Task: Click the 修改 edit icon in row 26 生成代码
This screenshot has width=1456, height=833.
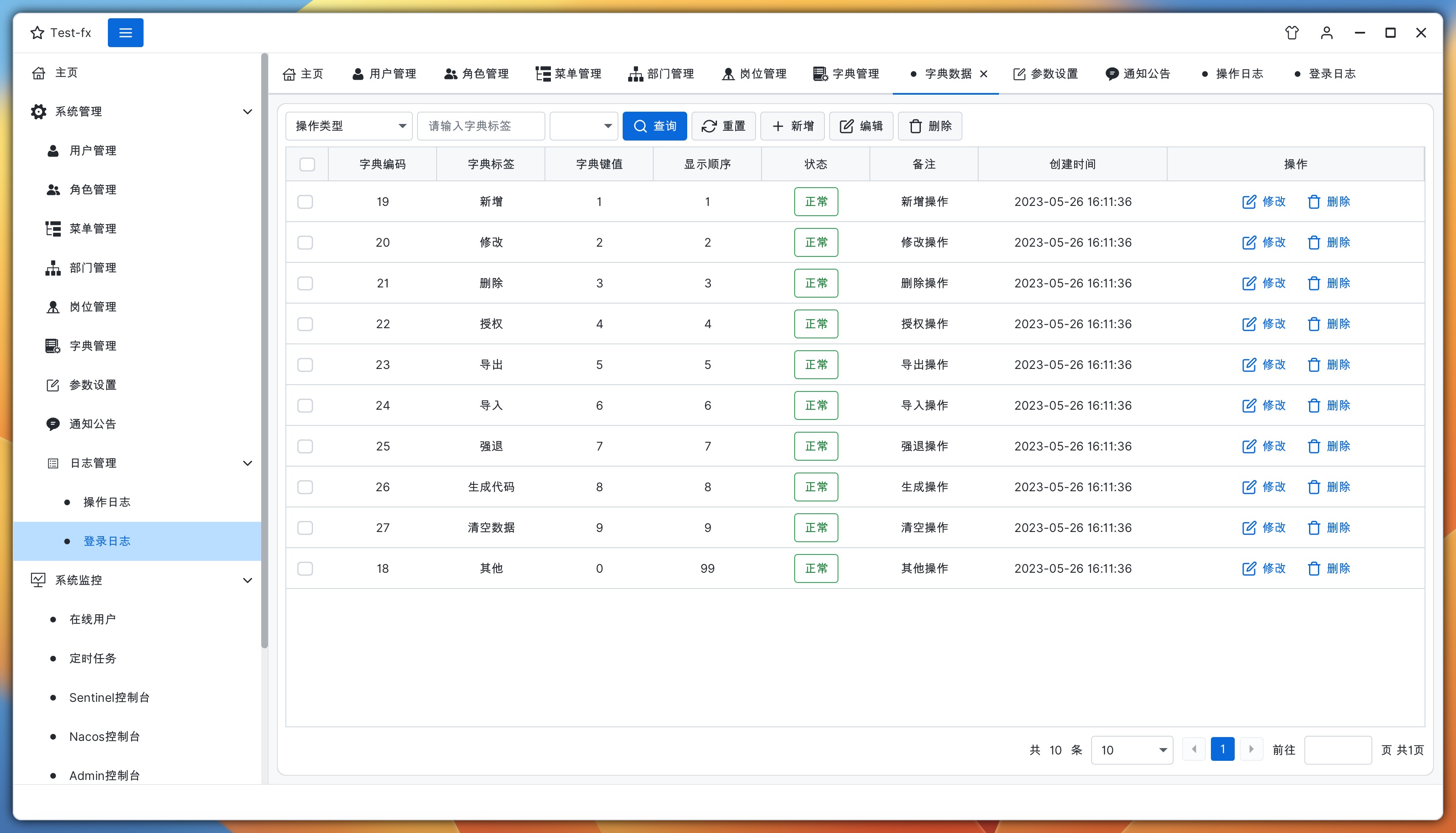Action: (x=1249, y=487)
